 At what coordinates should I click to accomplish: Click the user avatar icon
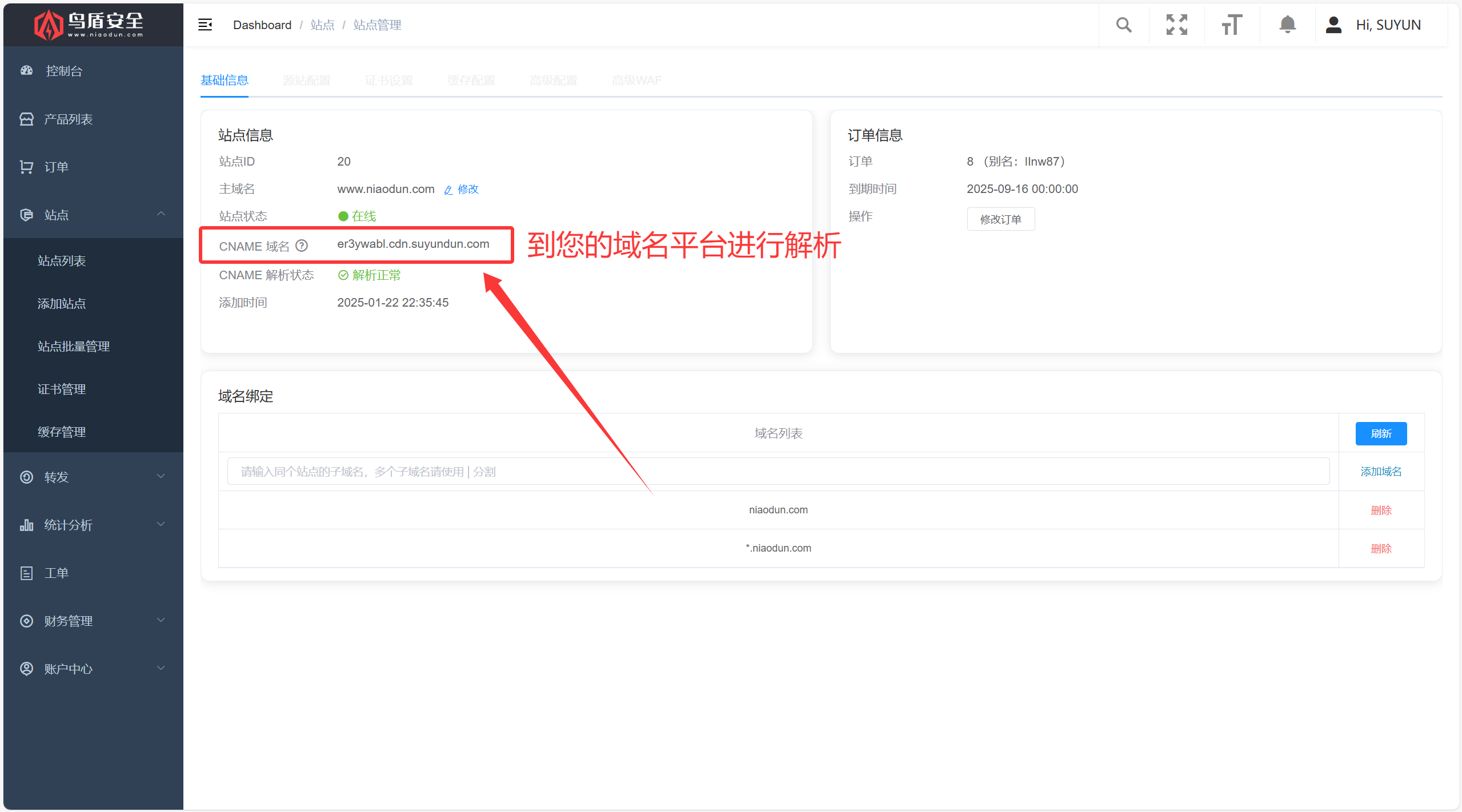tap(1333, 25)
